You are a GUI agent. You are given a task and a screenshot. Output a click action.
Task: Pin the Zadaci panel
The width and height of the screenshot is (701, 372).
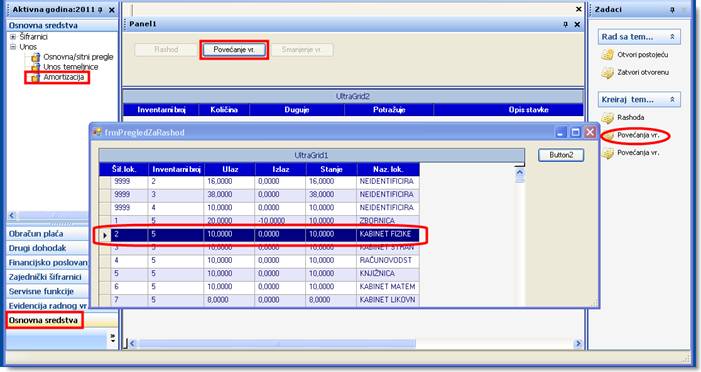(x=672, y=9)
